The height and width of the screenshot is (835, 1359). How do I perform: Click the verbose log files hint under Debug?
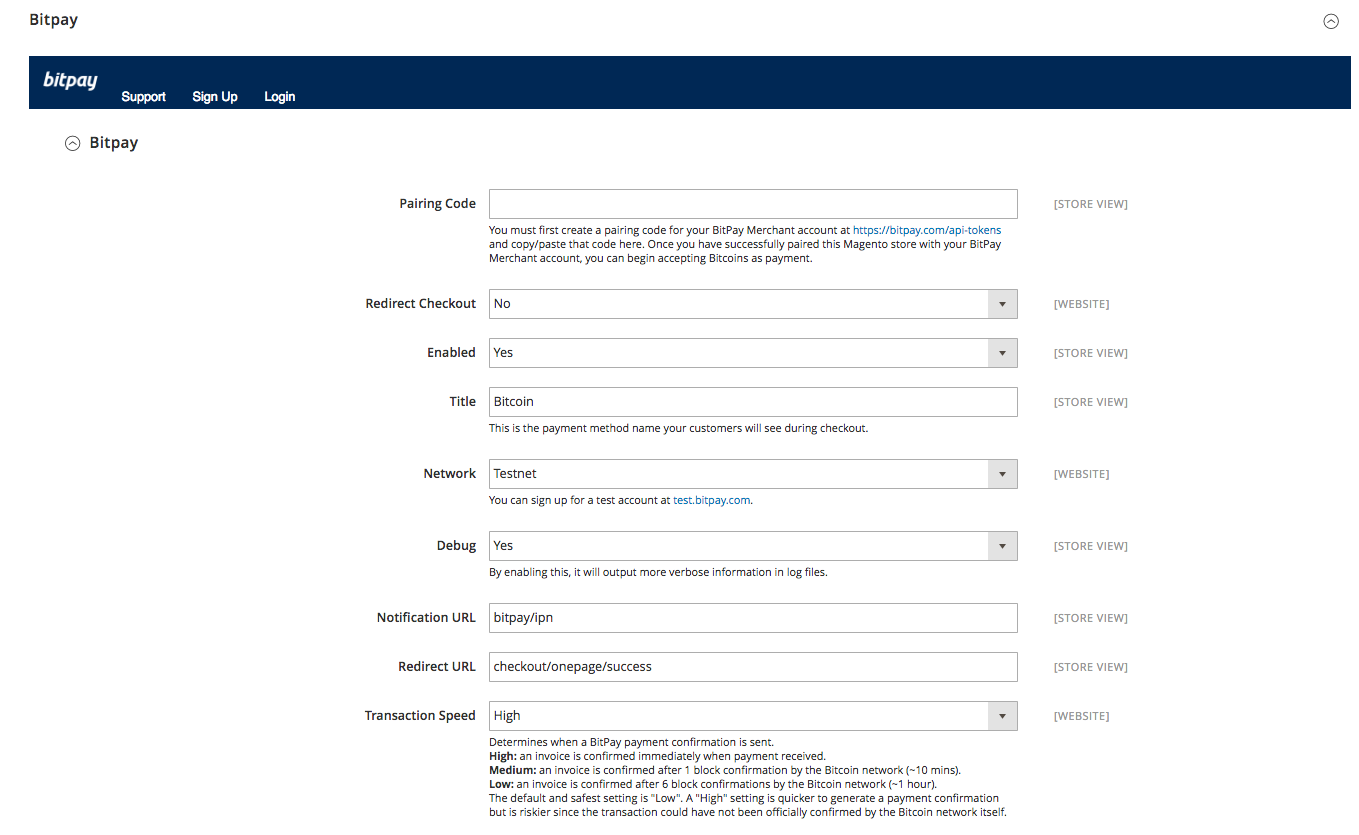[x=658, y=572]
